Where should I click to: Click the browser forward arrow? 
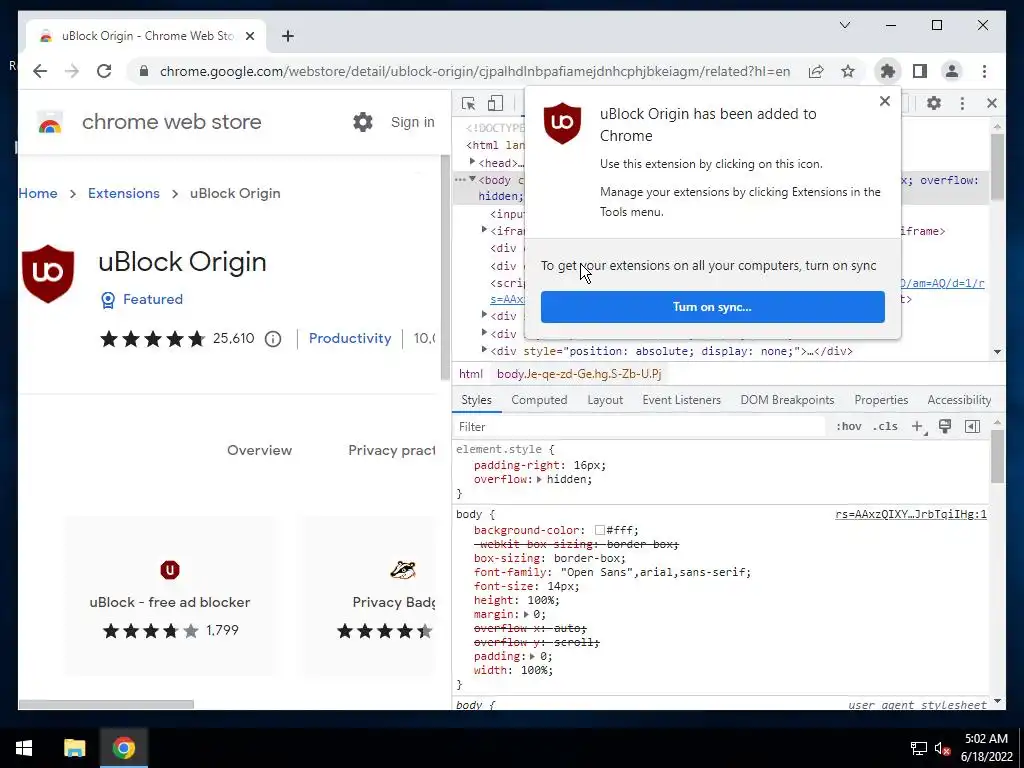[x=72, y=71]
